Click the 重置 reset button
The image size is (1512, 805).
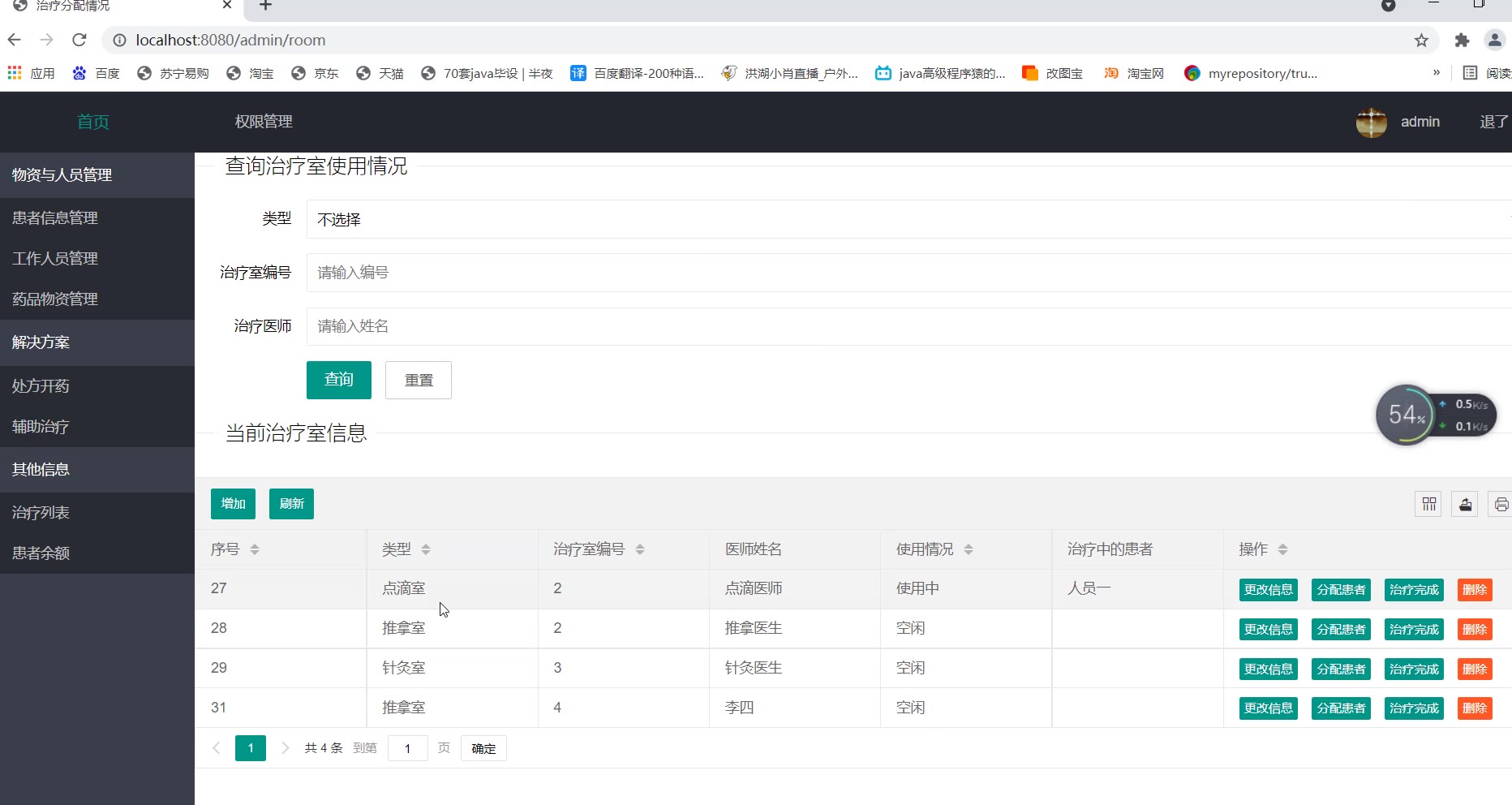tap(419, 380)
